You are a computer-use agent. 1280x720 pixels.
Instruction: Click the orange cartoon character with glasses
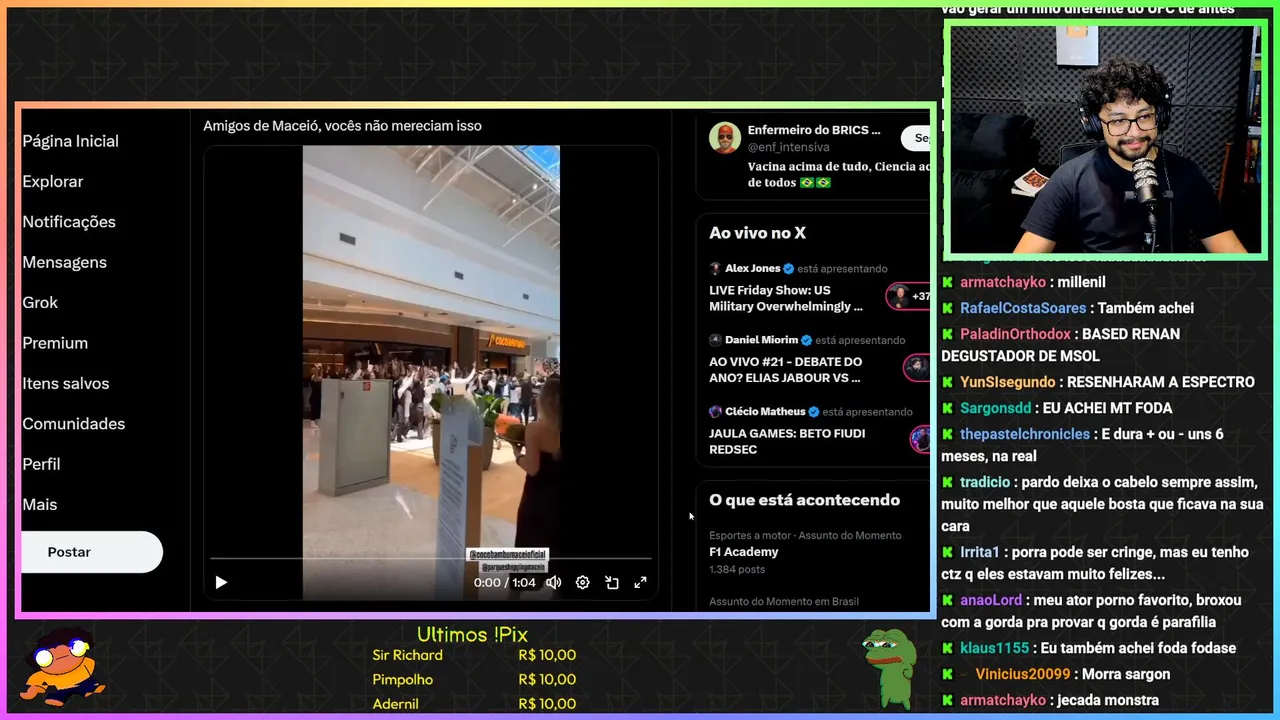(x=64, y=668)
